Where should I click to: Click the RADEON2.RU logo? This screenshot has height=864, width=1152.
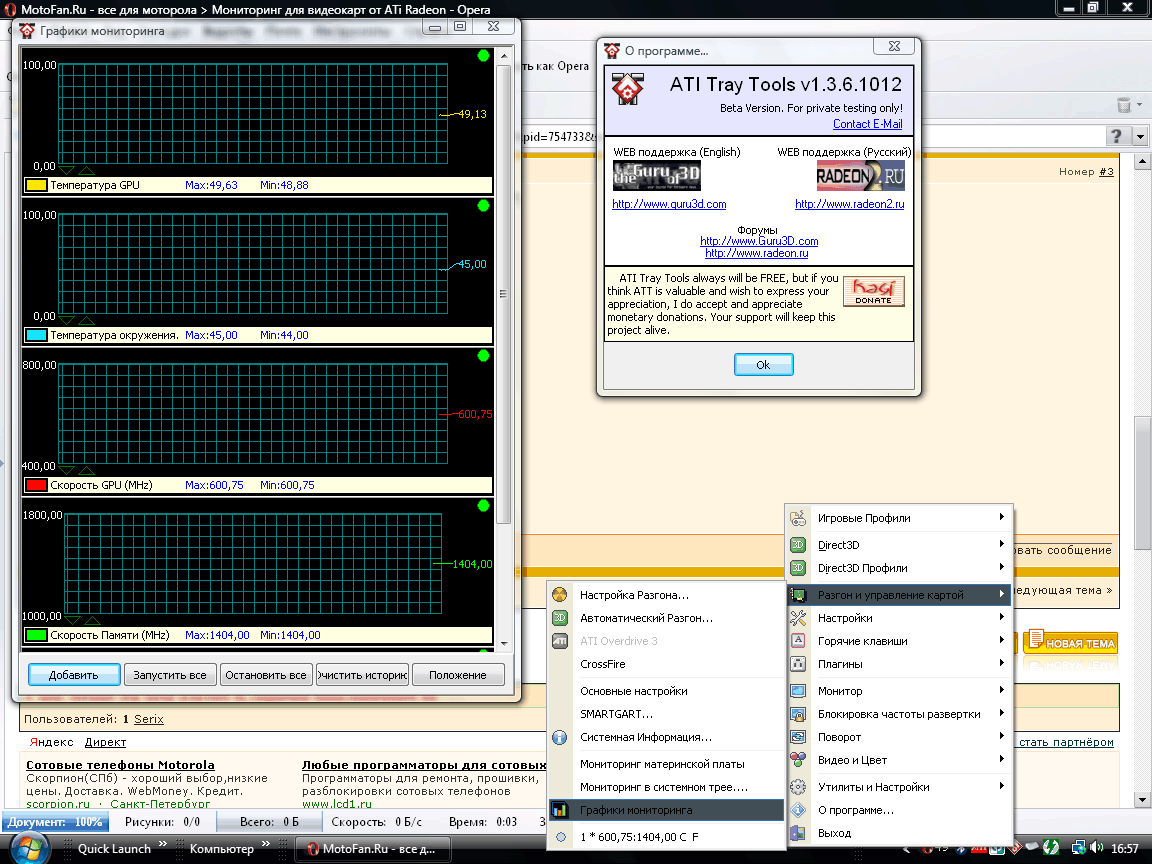860,176
